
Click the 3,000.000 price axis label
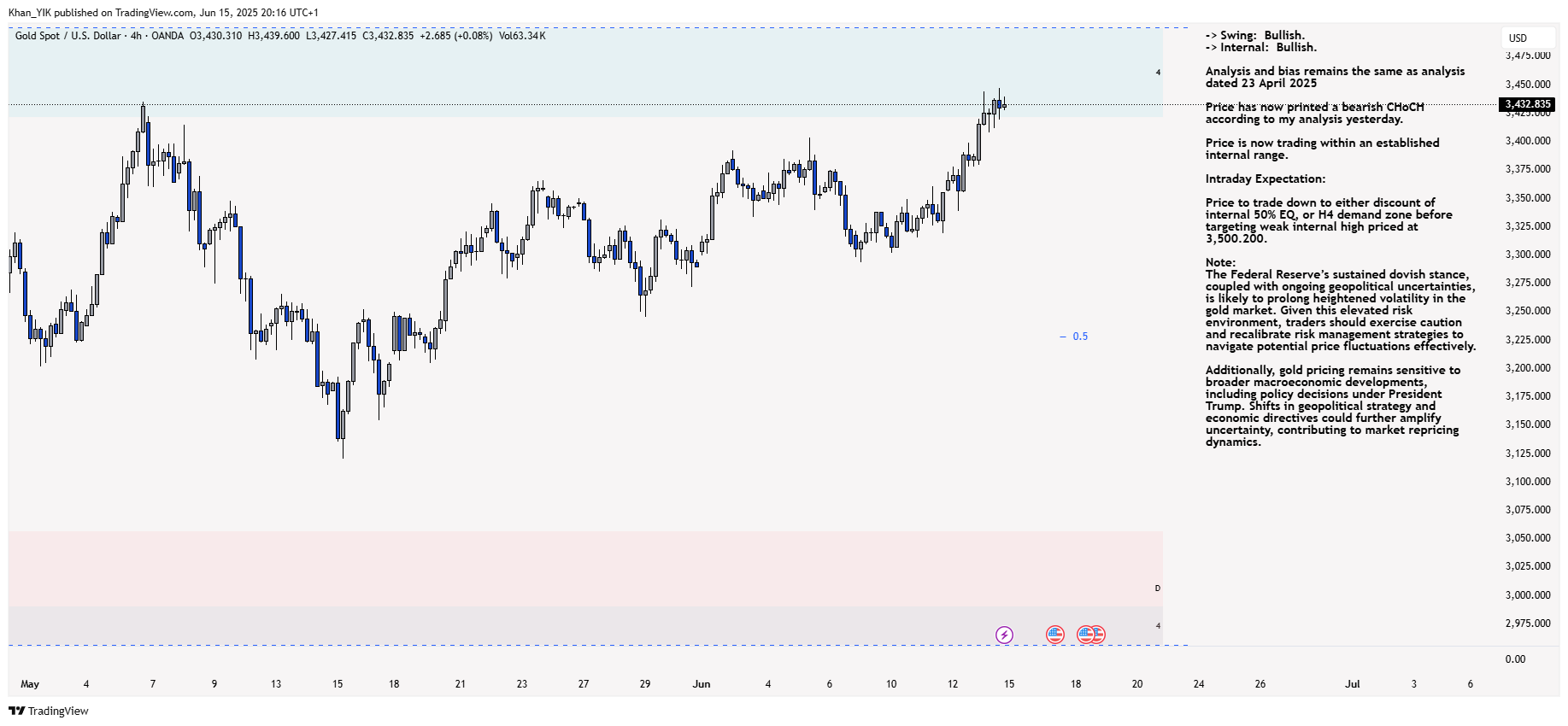click(x=1528, y=595)
